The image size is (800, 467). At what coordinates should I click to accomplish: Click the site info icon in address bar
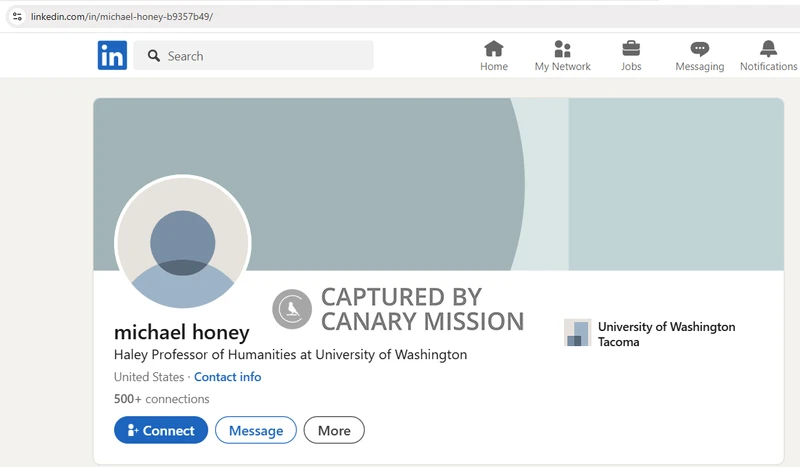pyautogui.click(x=17, y=16)
